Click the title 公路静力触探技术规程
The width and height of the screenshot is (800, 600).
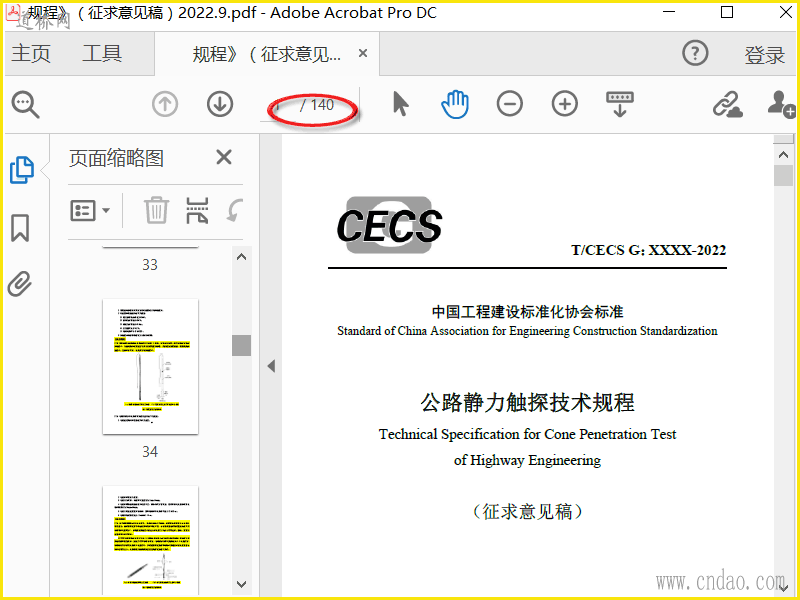(528, 403)
